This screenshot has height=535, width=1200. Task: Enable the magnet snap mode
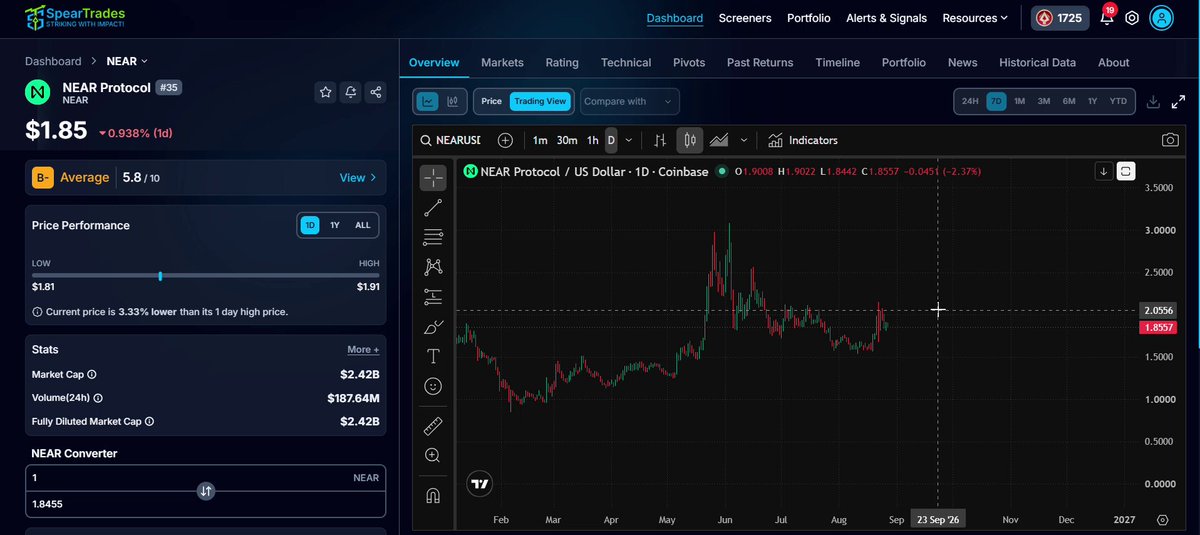433,495
